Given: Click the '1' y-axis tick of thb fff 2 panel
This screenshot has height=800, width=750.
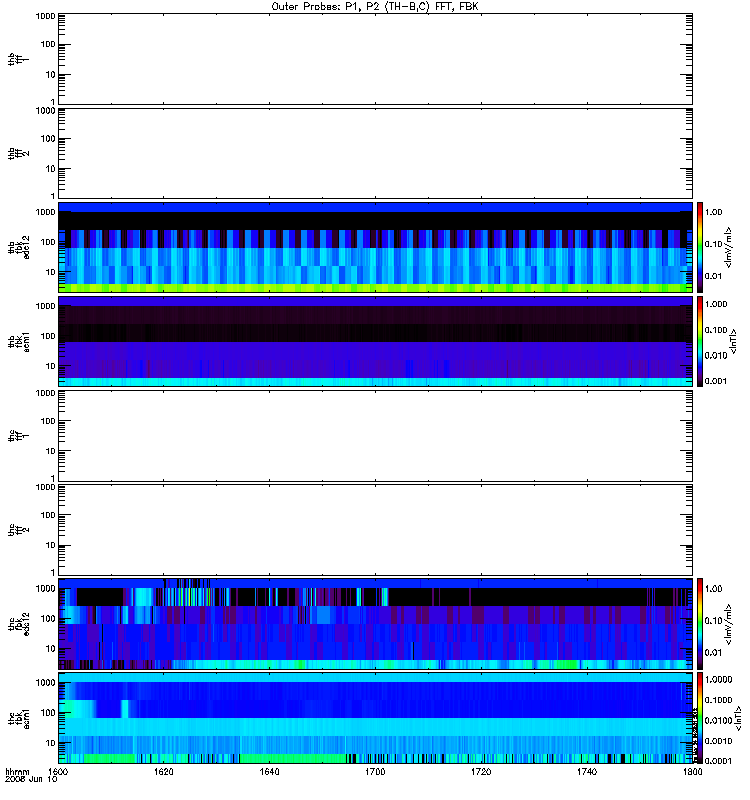Looking at the screenshot, I should [x=53, y=196].
